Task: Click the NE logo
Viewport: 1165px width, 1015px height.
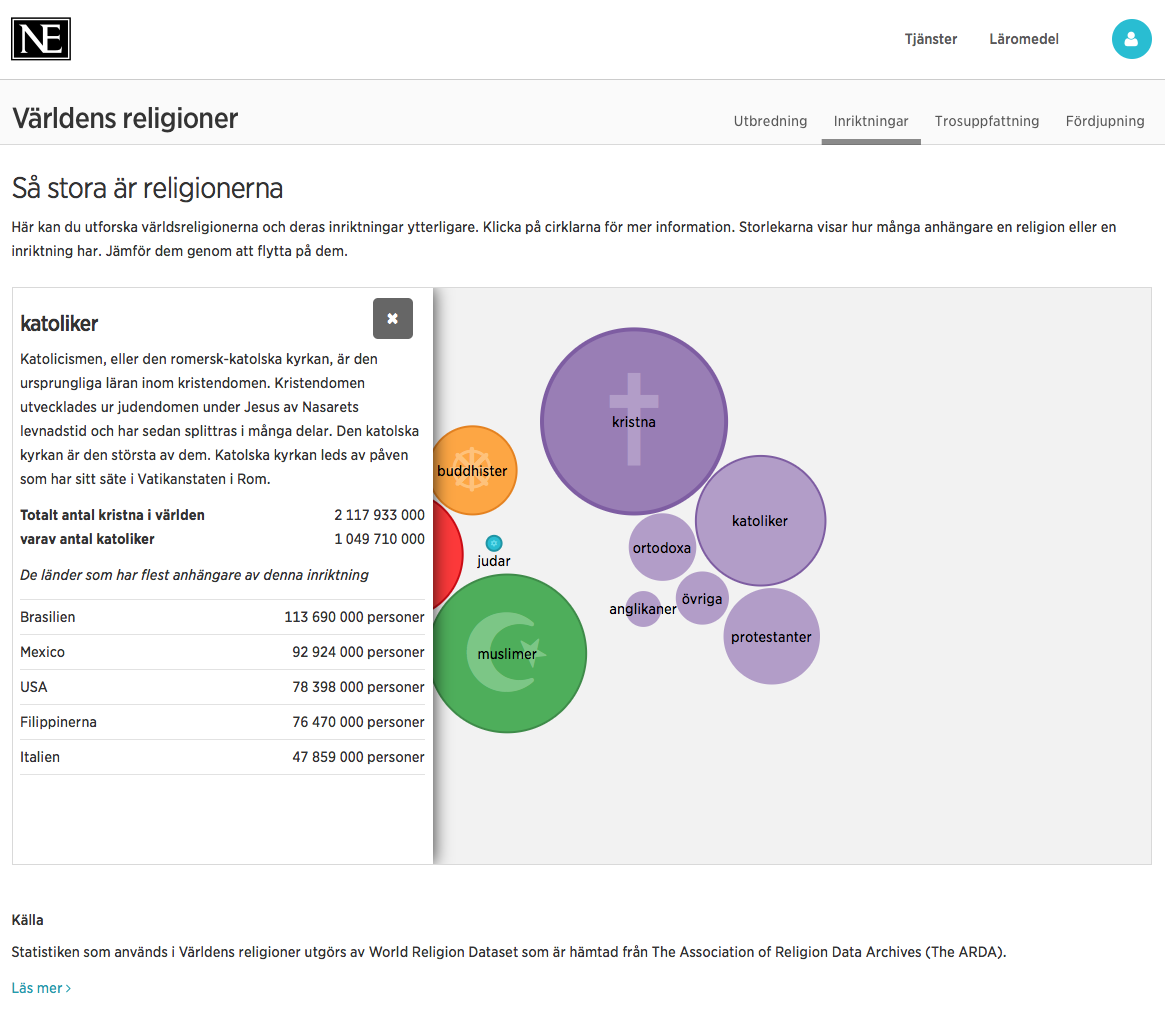Action: [x=41, y=39]
